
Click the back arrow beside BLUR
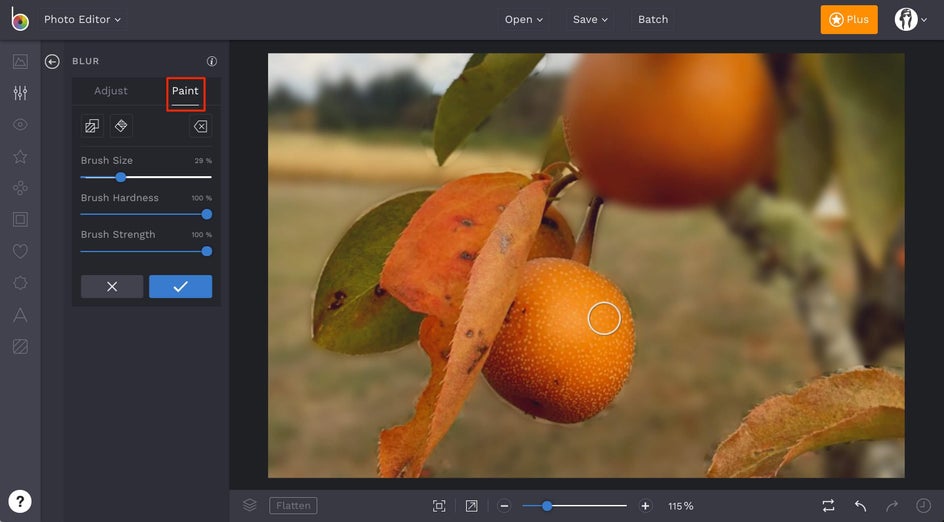53,62
